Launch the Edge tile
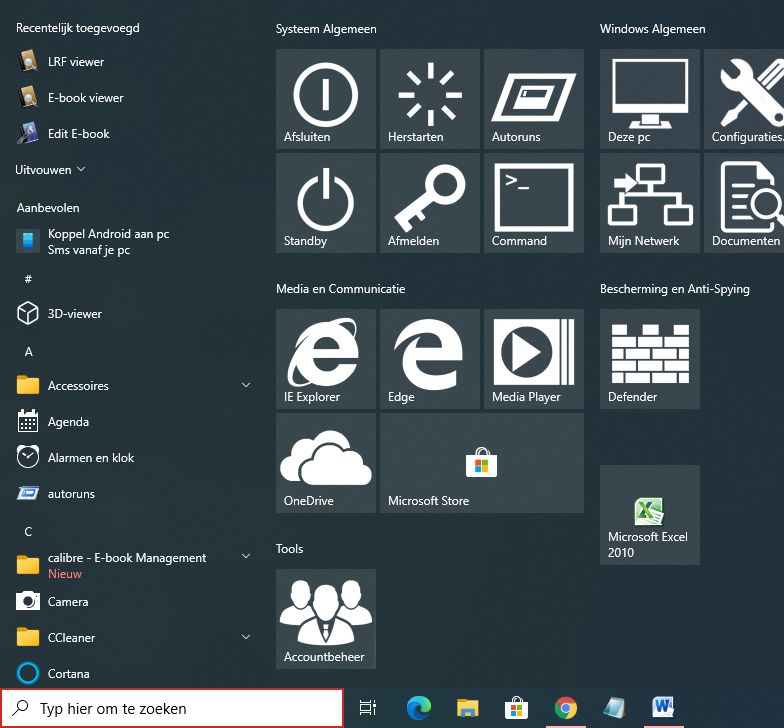The height and width of the screenshot is (728, 784). (430, 358)
